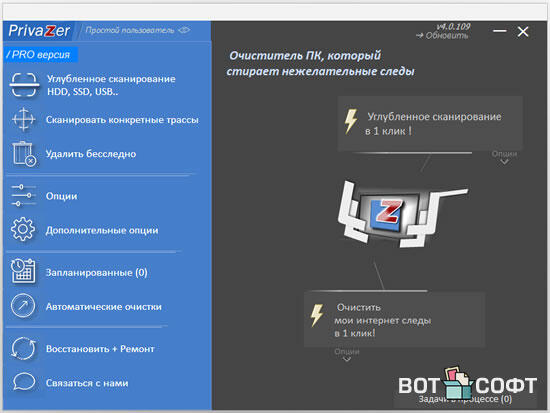This screenshot has width=550, height=413.
Task: Click the PrivaZer logo
Action: tap(39, 31)
